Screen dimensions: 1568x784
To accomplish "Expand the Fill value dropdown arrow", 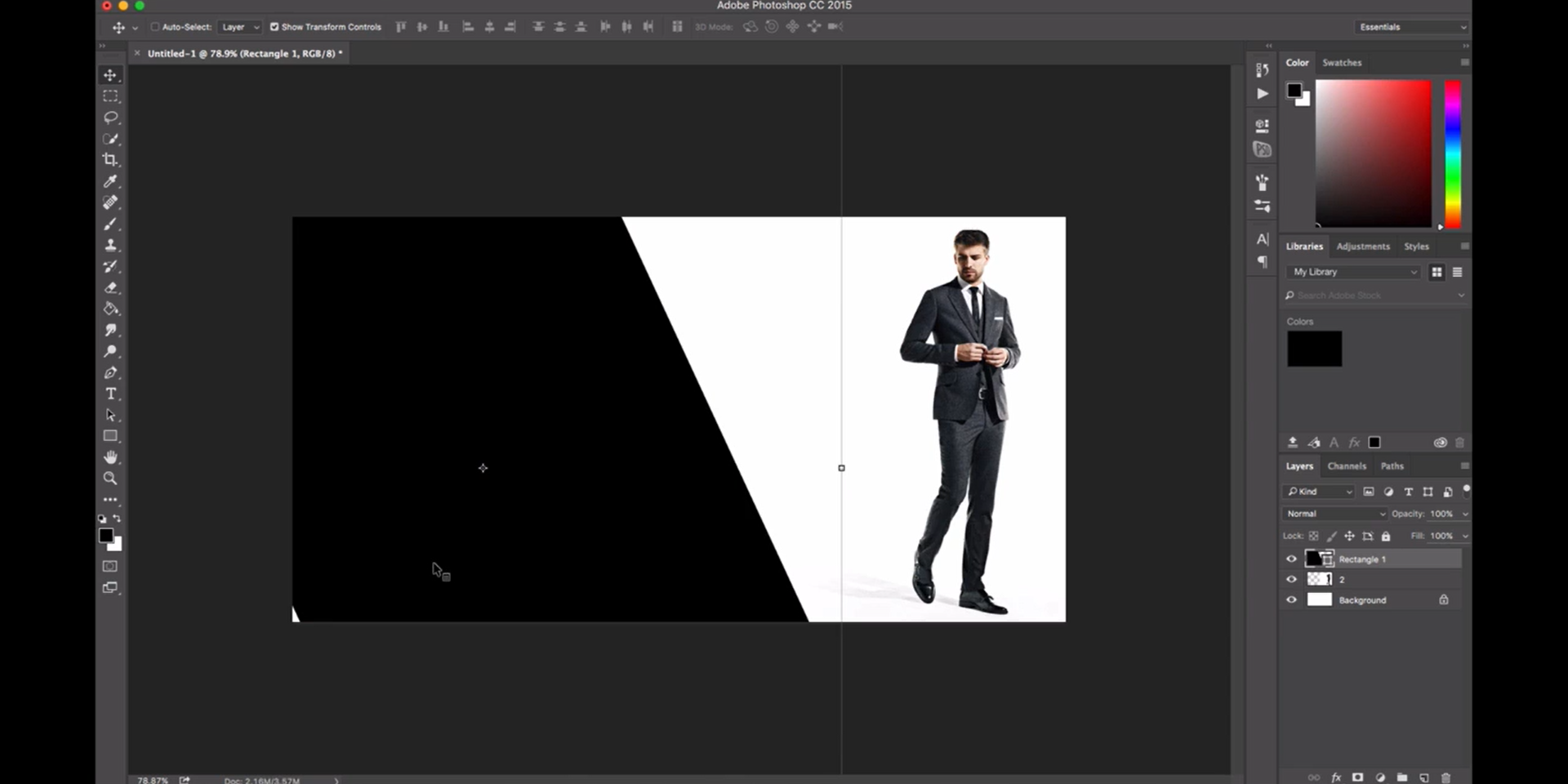I will click(1464, 537).
